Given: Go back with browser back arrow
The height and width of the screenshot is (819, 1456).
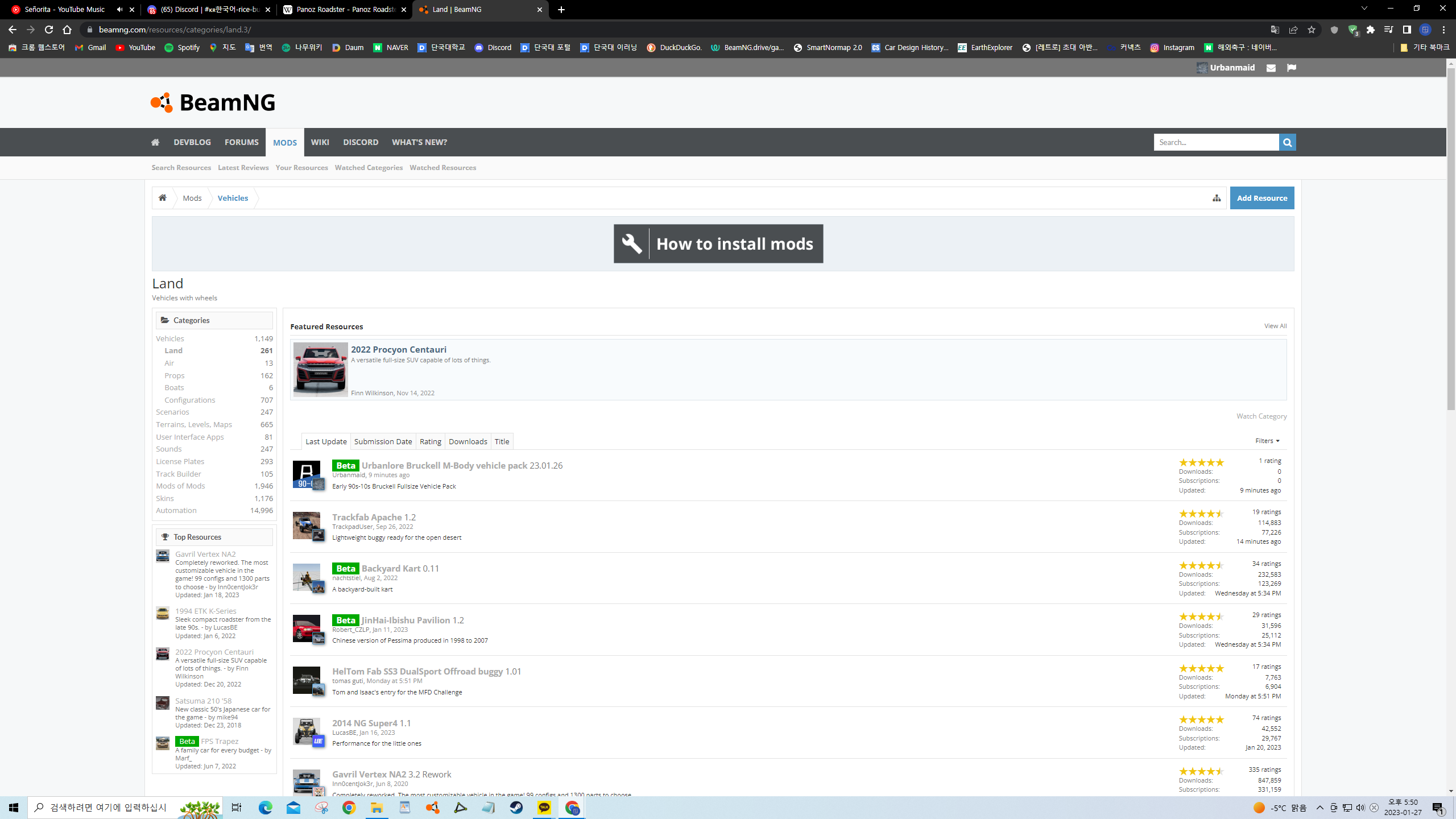Looking at the screenshot, I should click(x=13, y=30).
